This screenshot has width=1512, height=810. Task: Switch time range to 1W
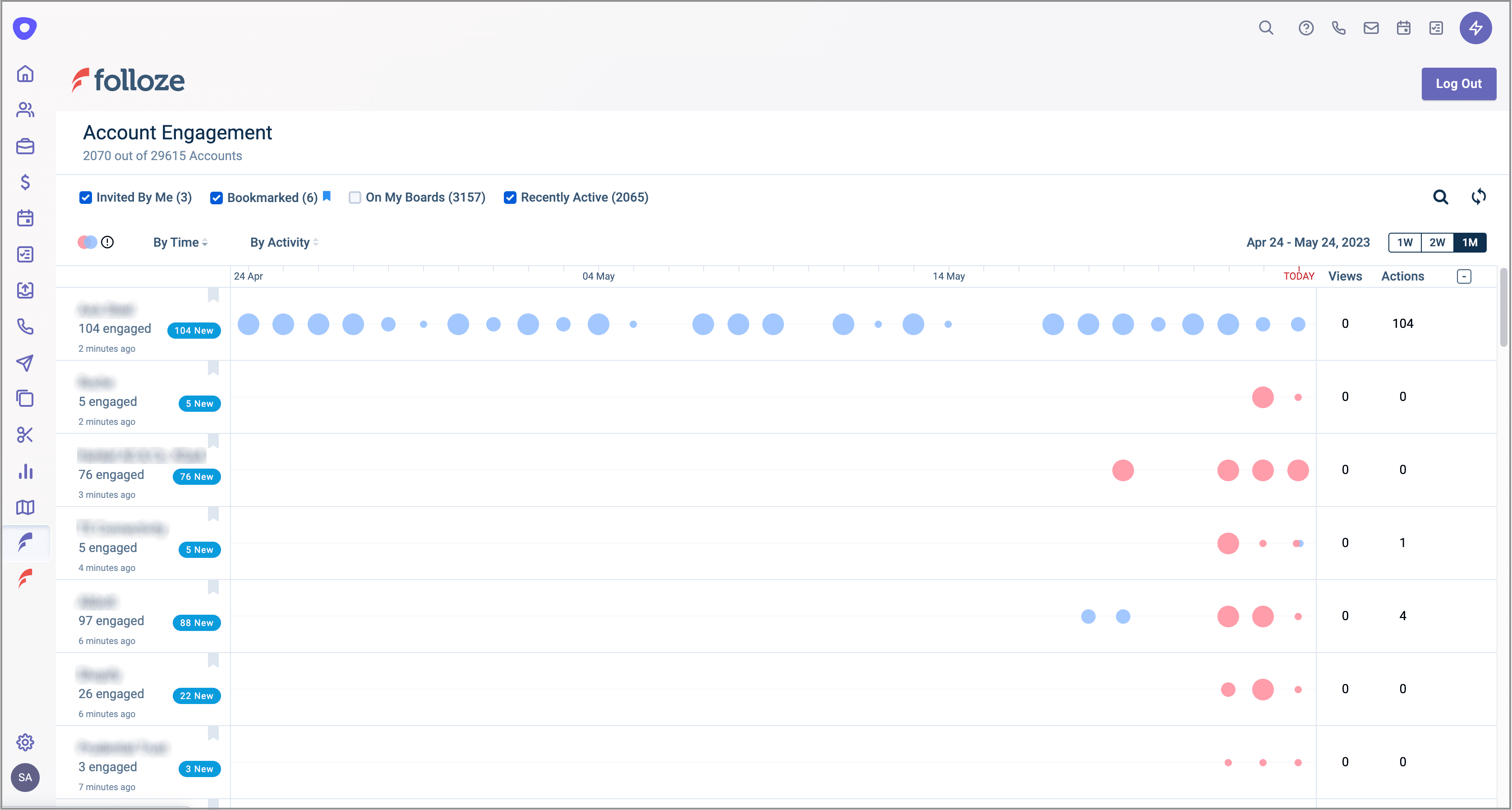pos(1405,242)
